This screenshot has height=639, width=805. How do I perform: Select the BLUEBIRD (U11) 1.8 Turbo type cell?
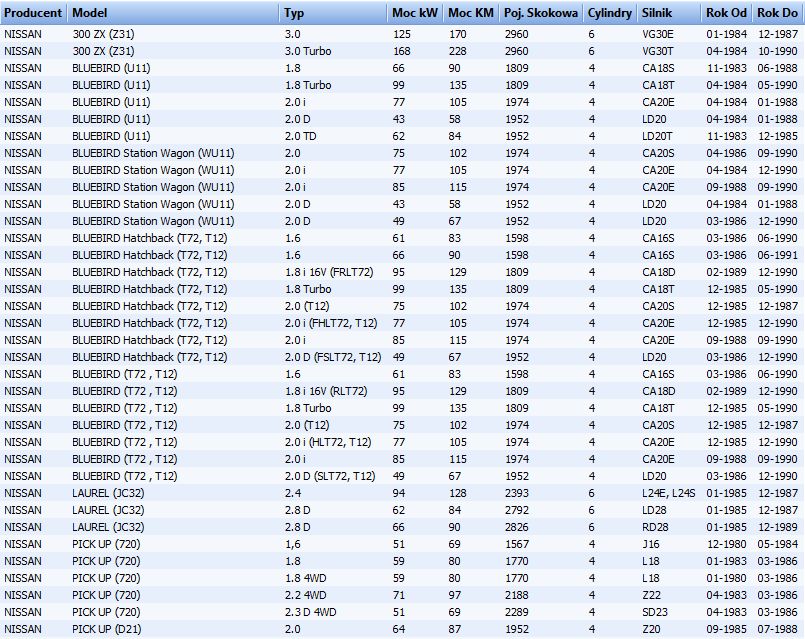click(x=308, y=85)
